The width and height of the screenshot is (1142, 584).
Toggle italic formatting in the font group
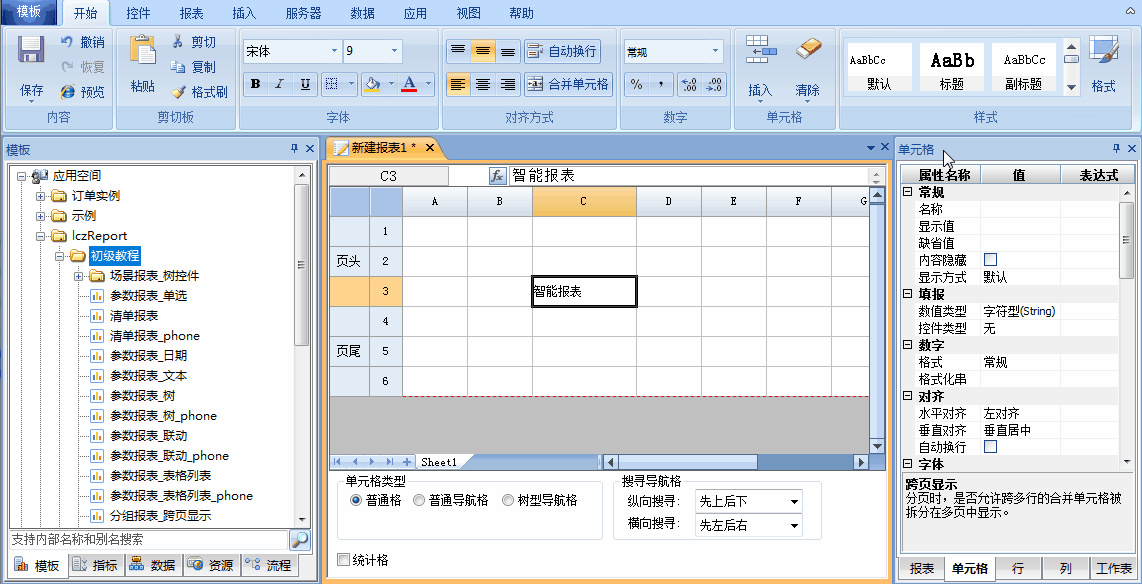click(280, 84)
